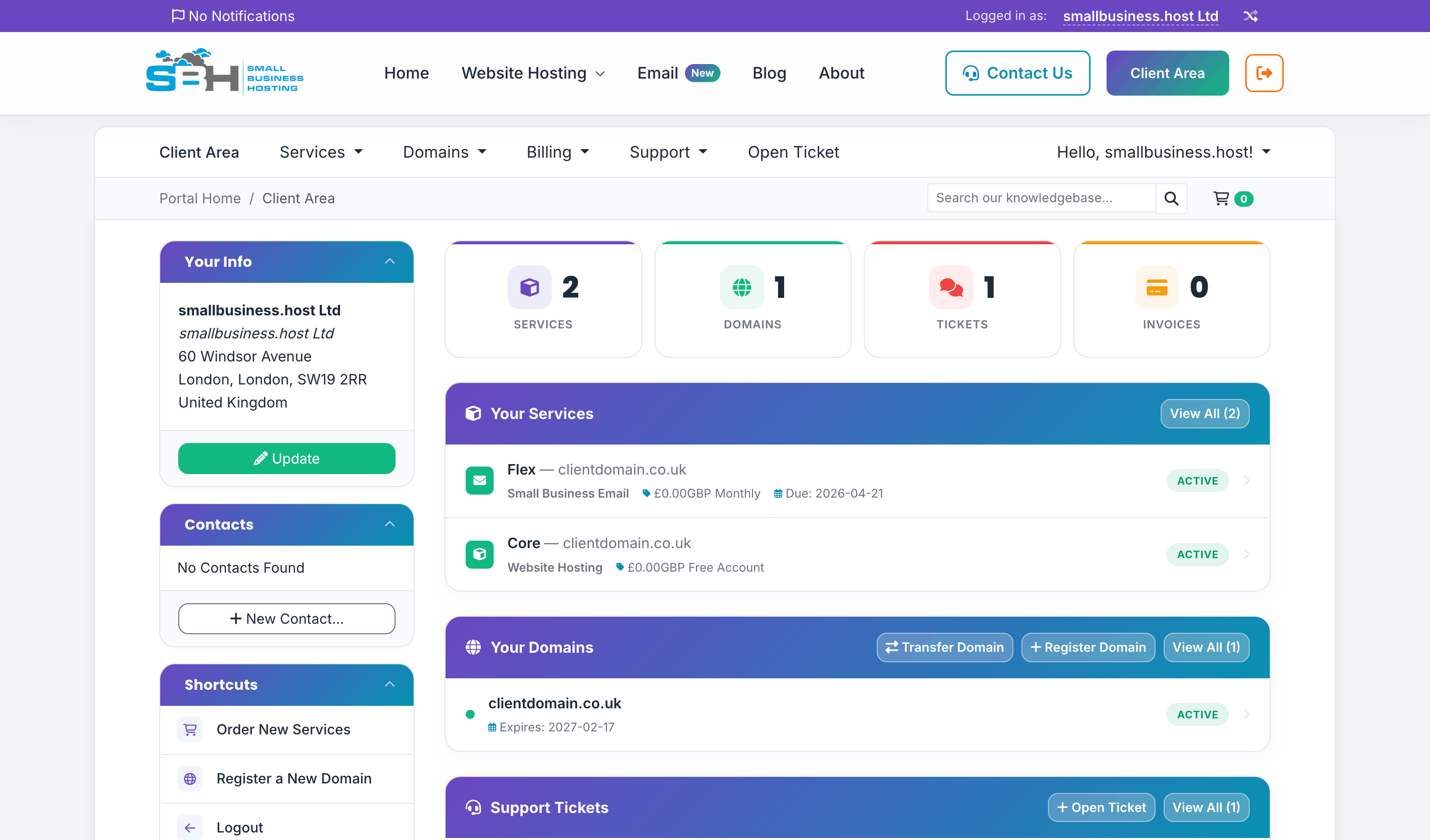
Task: Collapse the Contacts panel
Action: [390, 524]
